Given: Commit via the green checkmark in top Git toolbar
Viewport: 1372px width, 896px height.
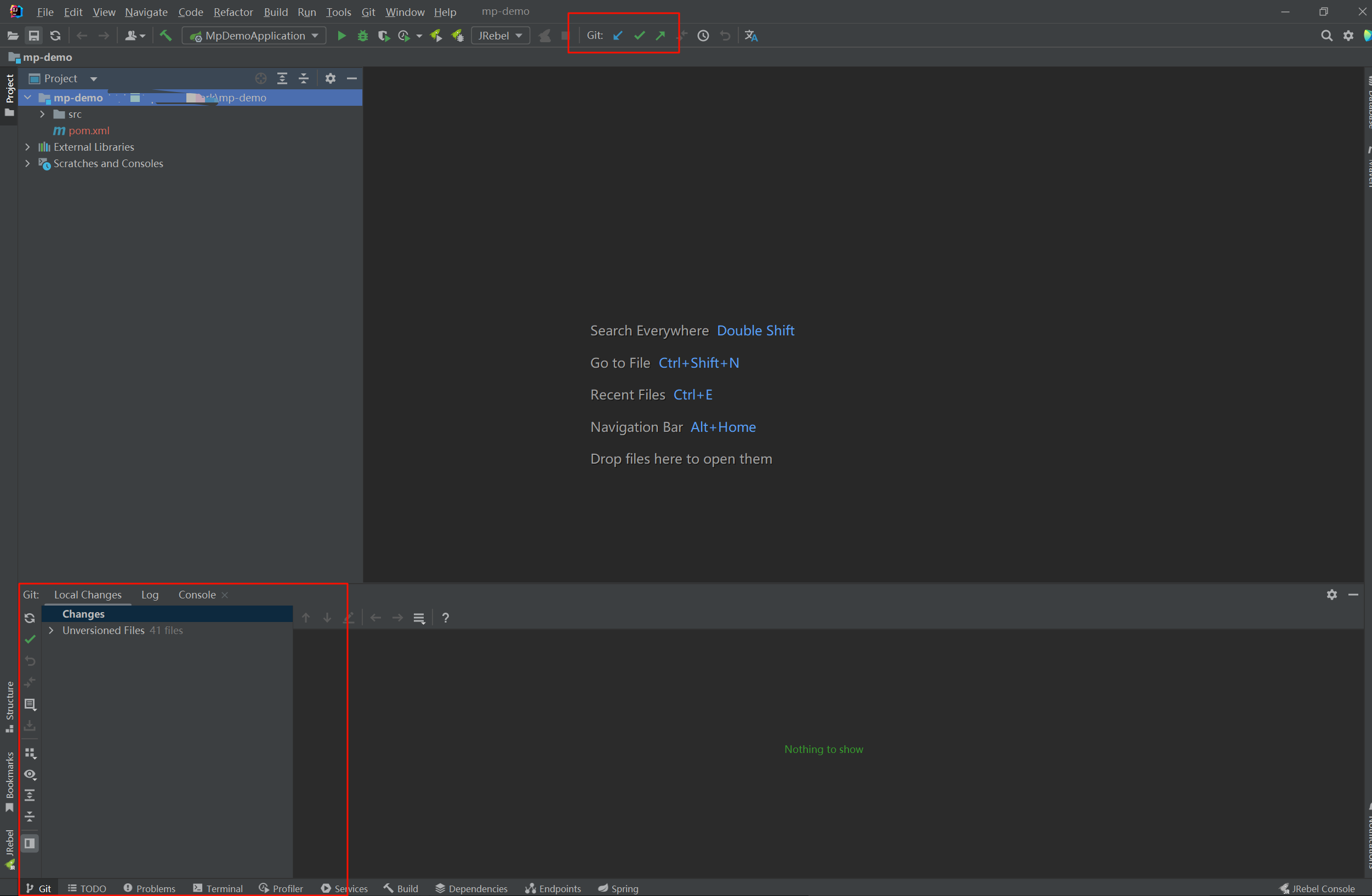Looking at the screenshot, I should point(639,36).
